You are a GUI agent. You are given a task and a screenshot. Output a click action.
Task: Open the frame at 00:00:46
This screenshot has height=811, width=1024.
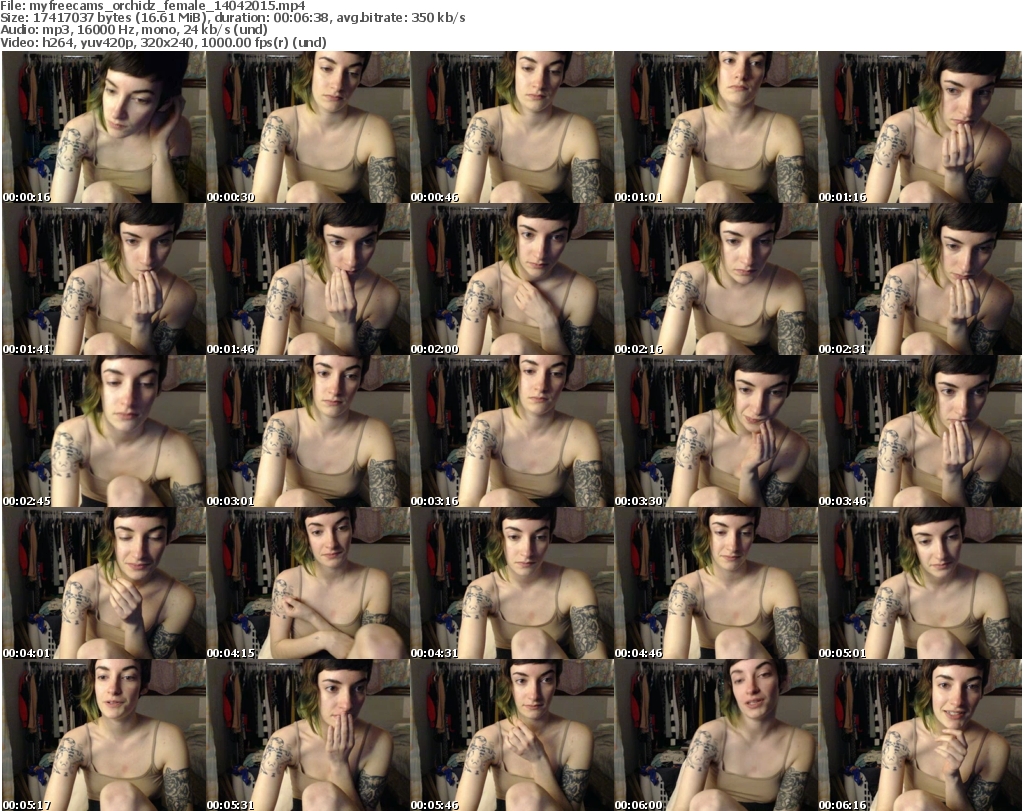[511, 127]
